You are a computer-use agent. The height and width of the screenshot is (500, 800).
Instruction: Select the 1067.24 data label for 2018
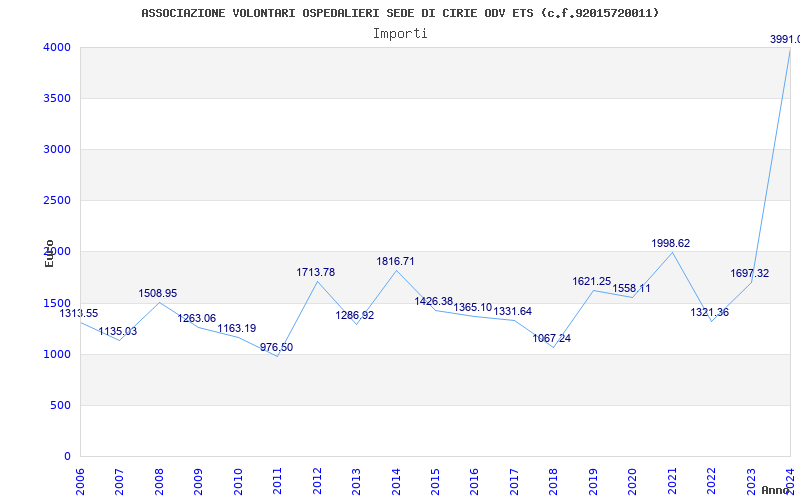552,338
